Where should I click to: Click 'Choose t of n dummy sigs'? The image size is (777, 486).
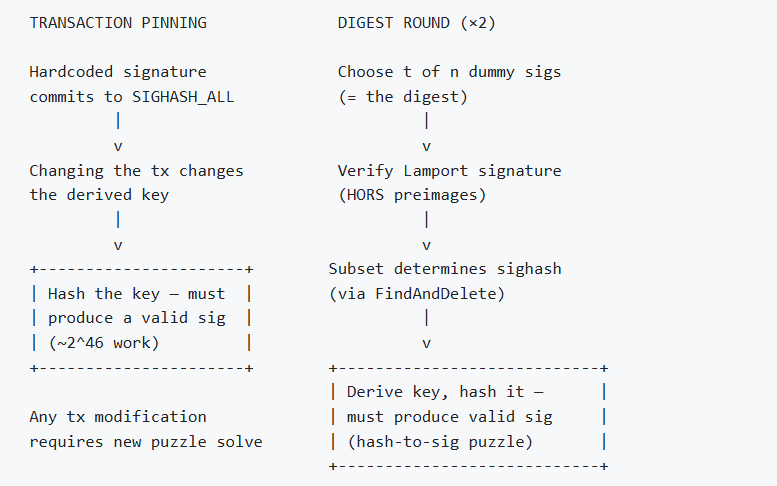point(449,72)
